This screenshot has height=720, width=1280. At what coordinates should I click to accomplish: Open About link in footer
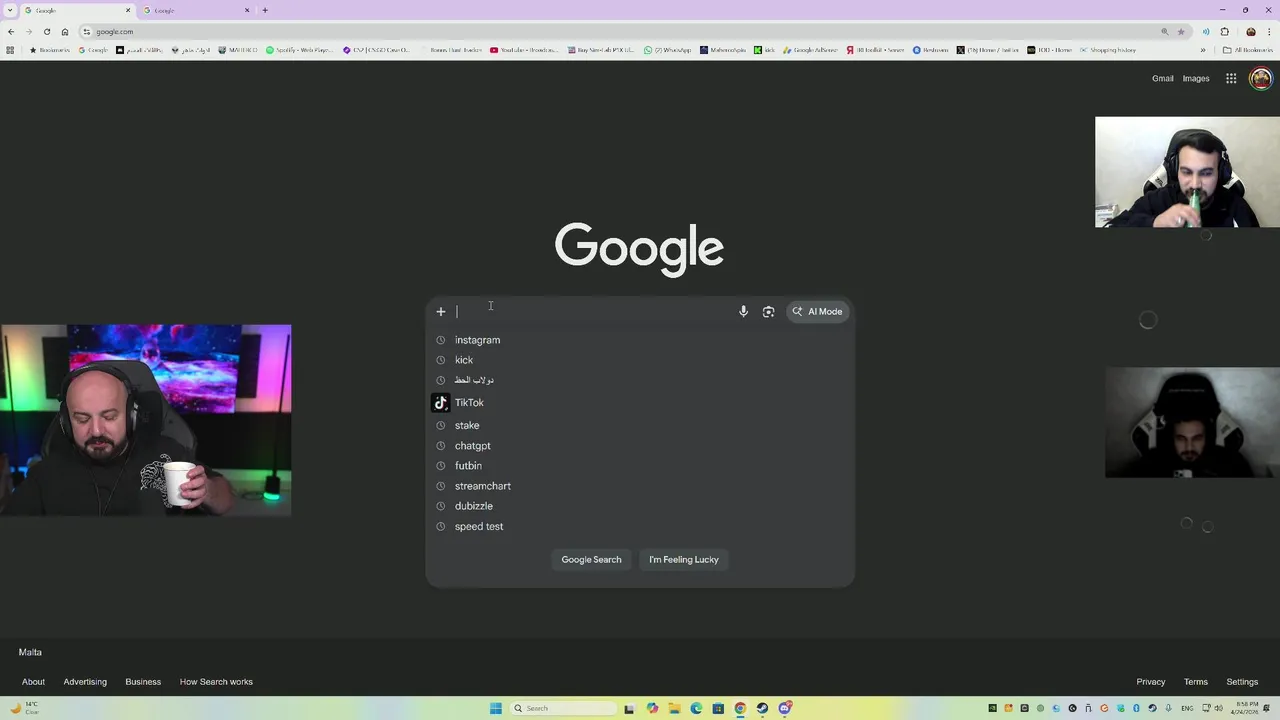33,682
